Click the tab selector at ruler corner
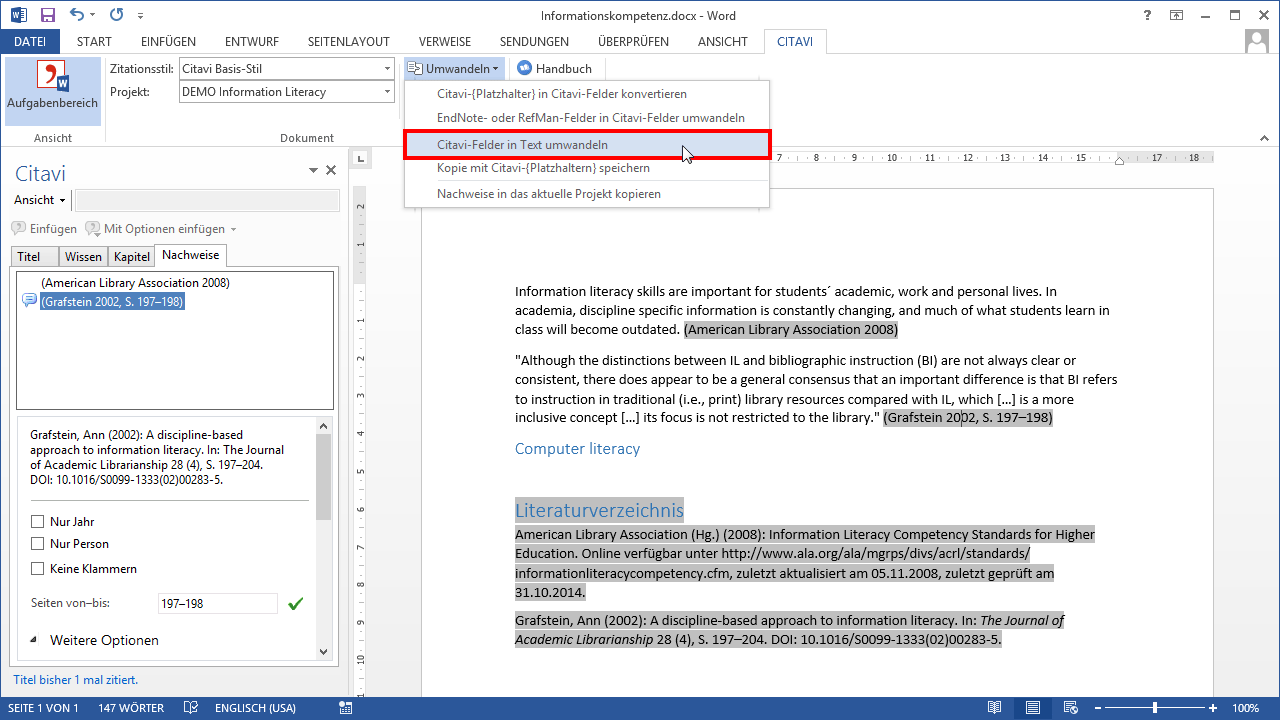 click(x=360, y=158)
